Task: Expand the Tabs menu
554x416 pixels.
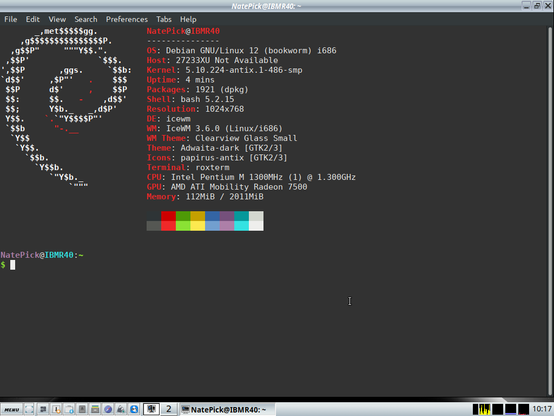Action: click(x=164, y=19)
